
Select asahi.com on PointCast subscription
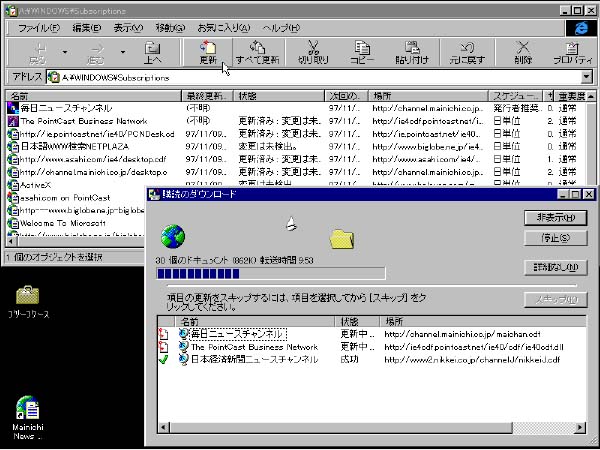tap(65, 198)
